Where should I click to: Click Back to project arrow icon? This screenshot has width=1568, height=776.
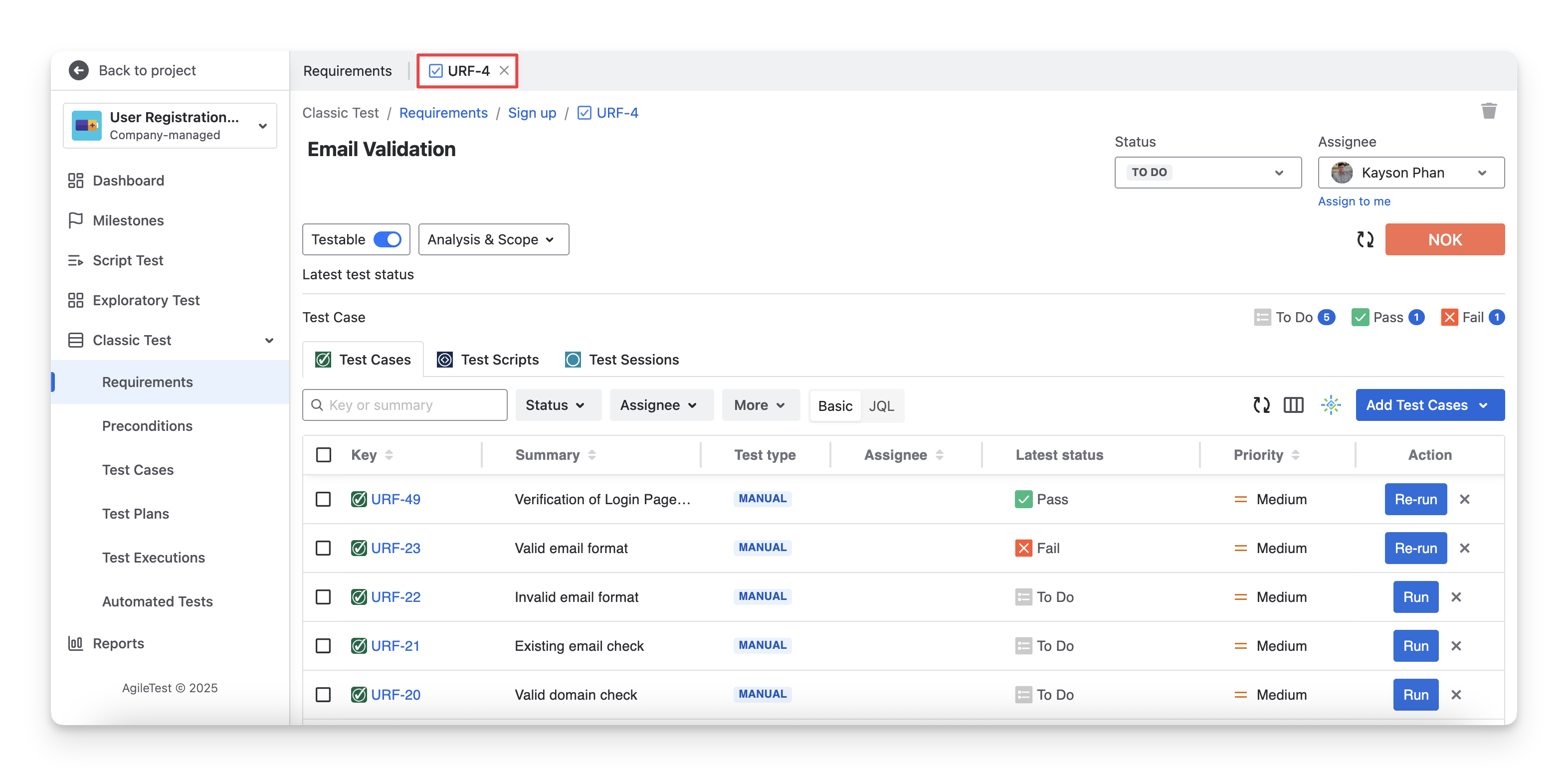(78, 70)
